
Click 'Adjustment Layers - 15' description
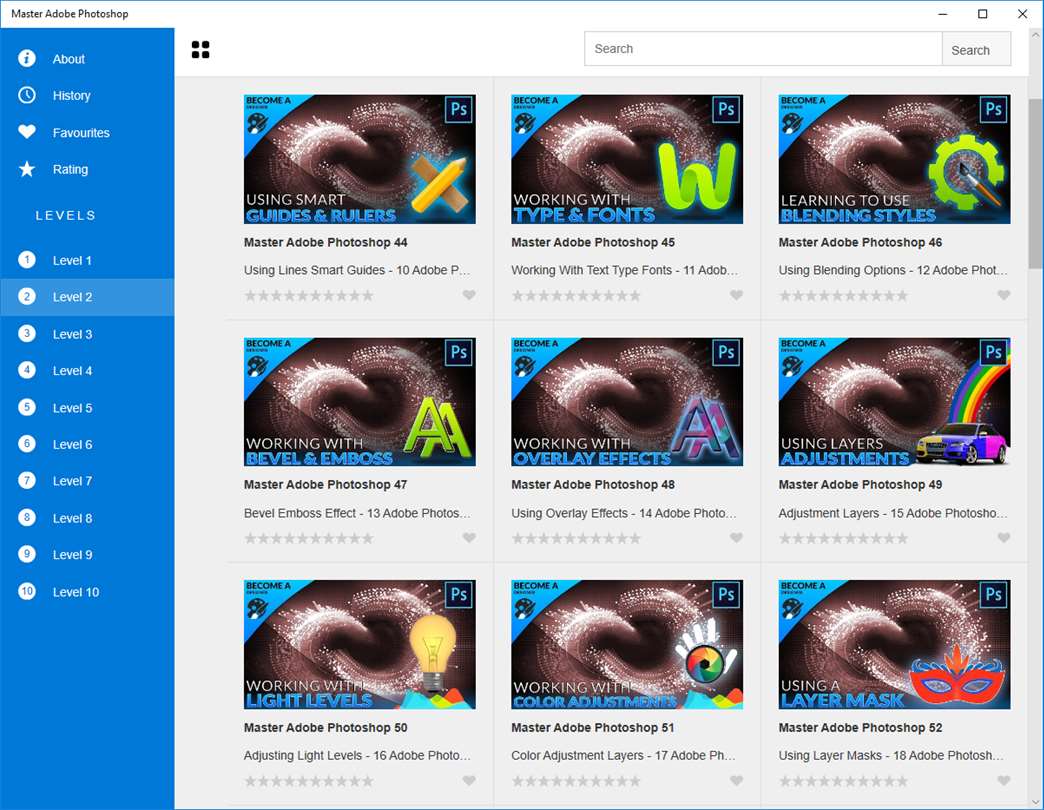(893, 513)
